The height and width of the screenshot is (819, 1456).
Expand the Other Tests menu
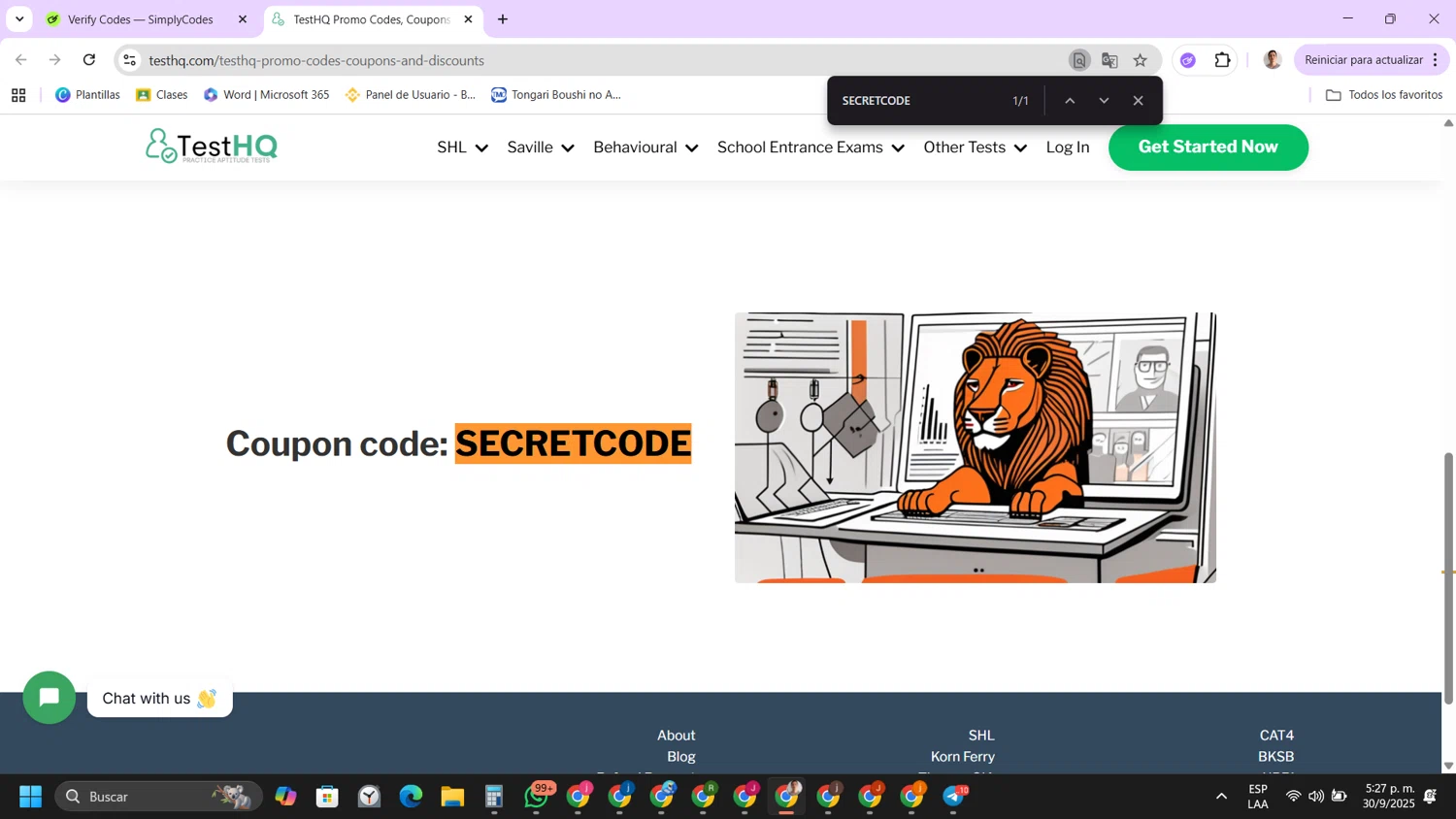975,147
